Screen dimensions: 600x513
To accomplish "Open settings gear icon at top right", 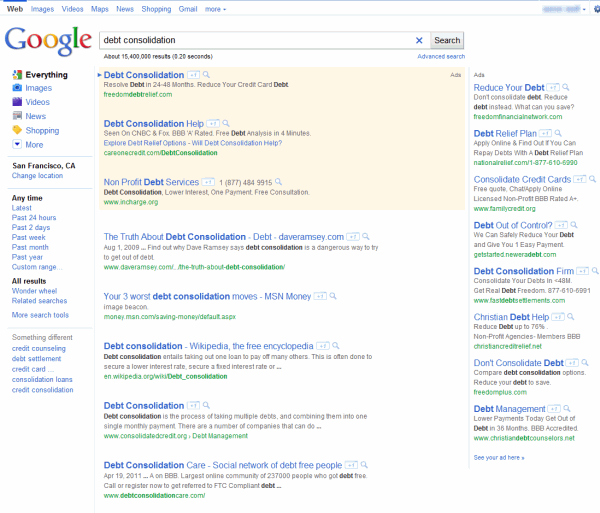I will (597, 9).
